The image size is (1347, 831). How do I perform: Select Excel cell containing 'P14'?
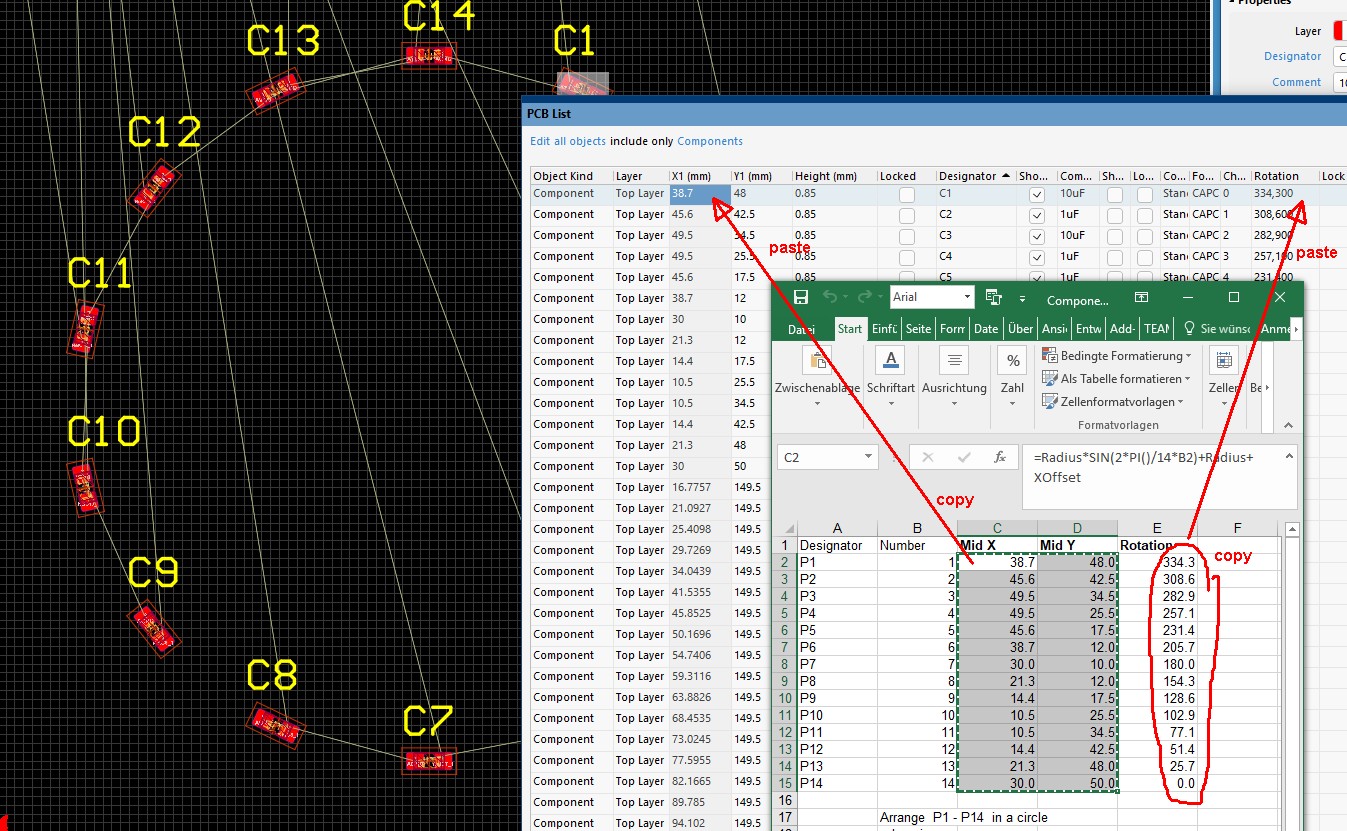(837, 783)
